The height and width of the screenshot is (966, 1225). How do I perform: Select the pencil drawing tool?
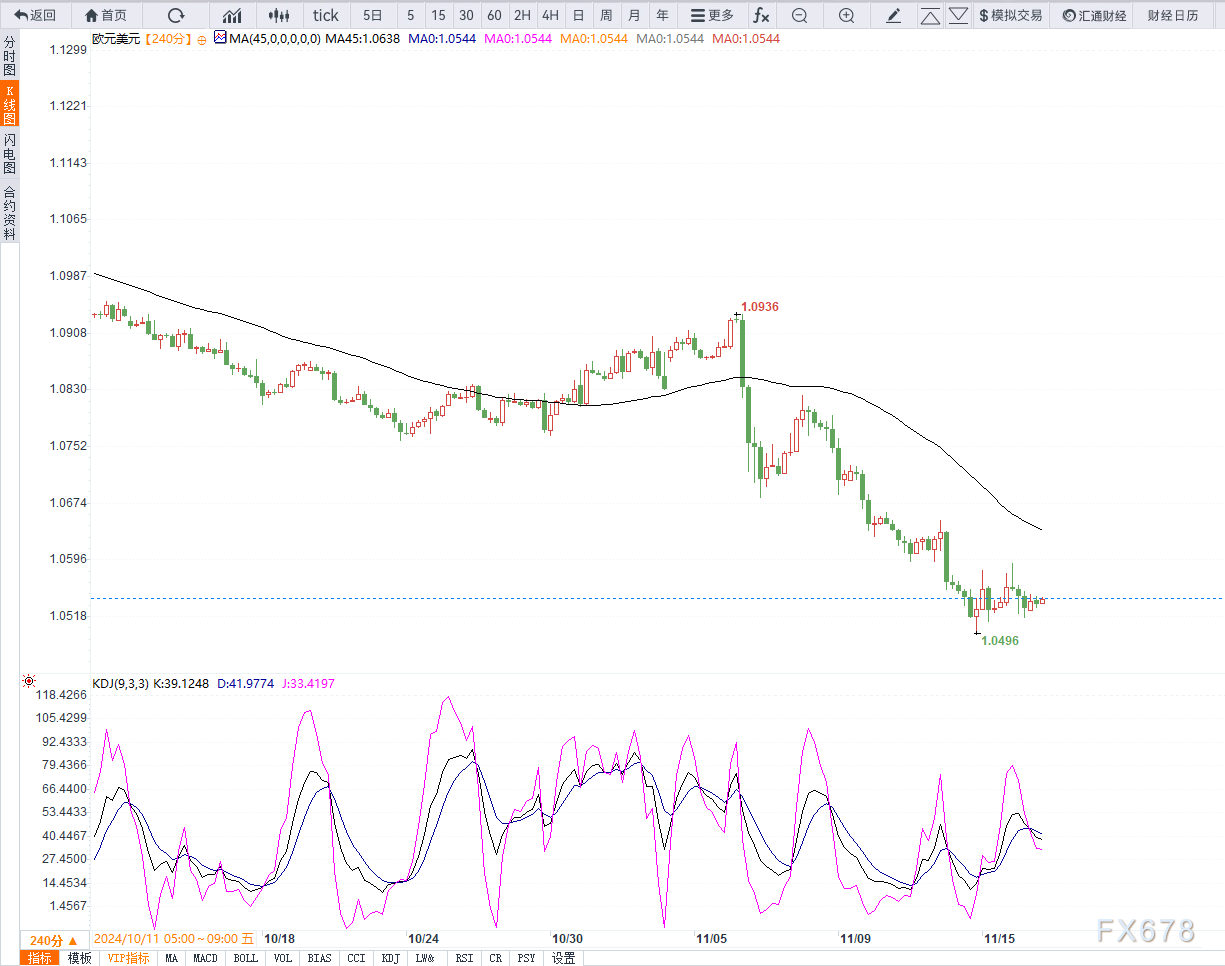(x=894, y=15)
